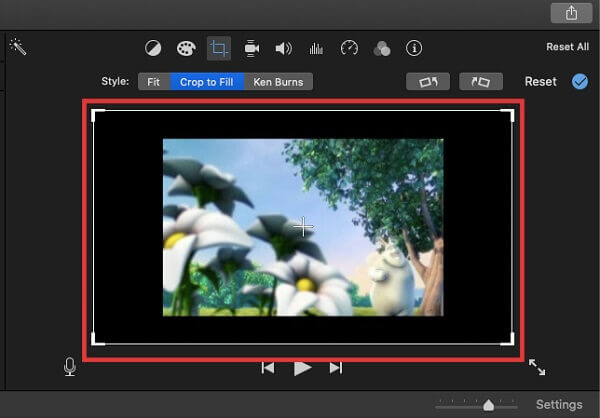600x418 pixels.
Task: Select the Fit style
Action: tap(154, 82)
